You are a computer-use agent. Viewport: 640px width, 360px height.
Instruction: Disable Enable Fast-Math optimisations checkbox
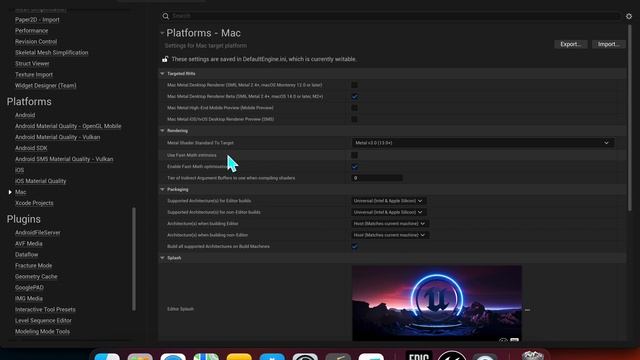point(354,167)
